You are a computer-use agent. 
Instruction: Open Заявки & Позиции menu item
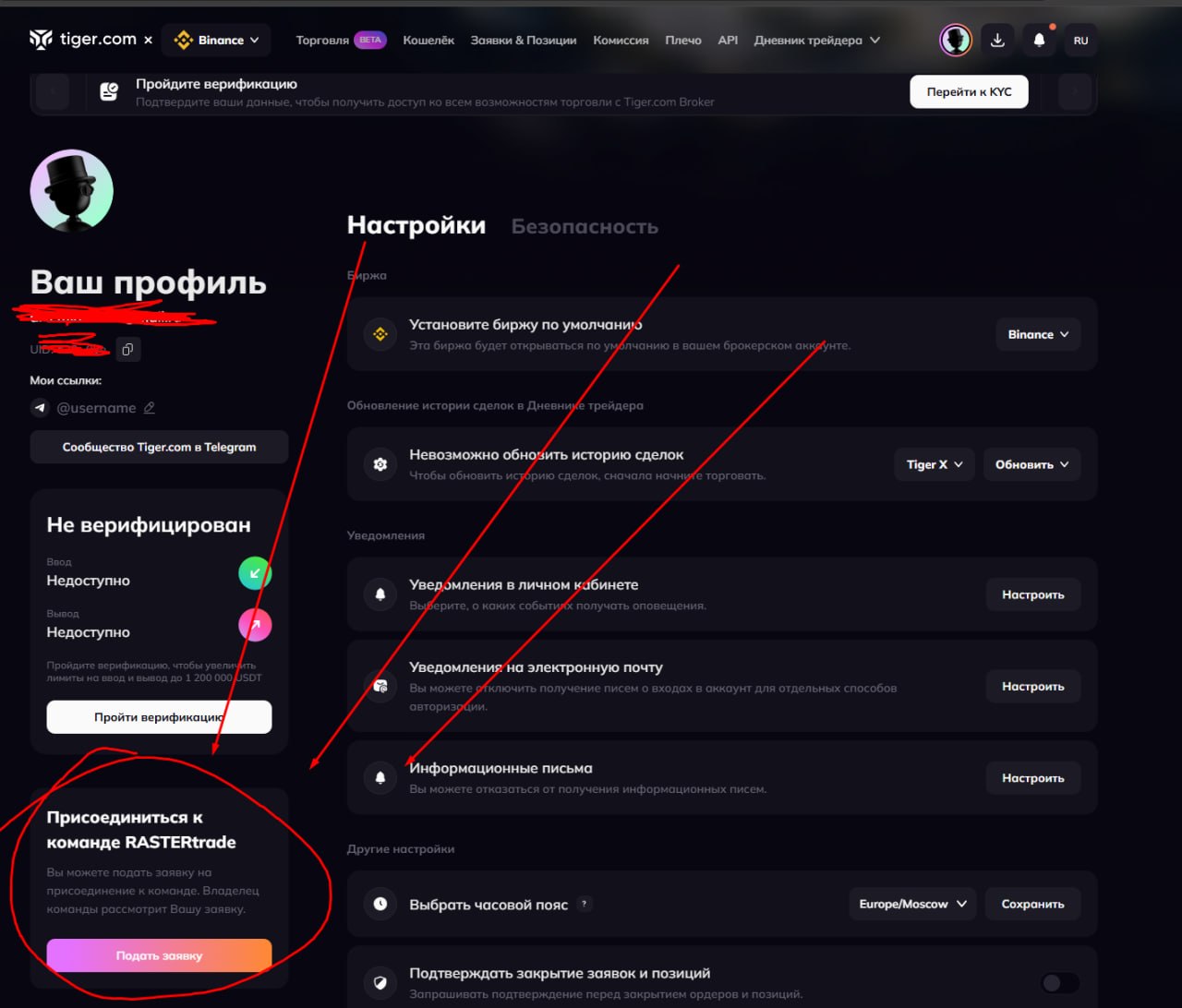point(524,41)
